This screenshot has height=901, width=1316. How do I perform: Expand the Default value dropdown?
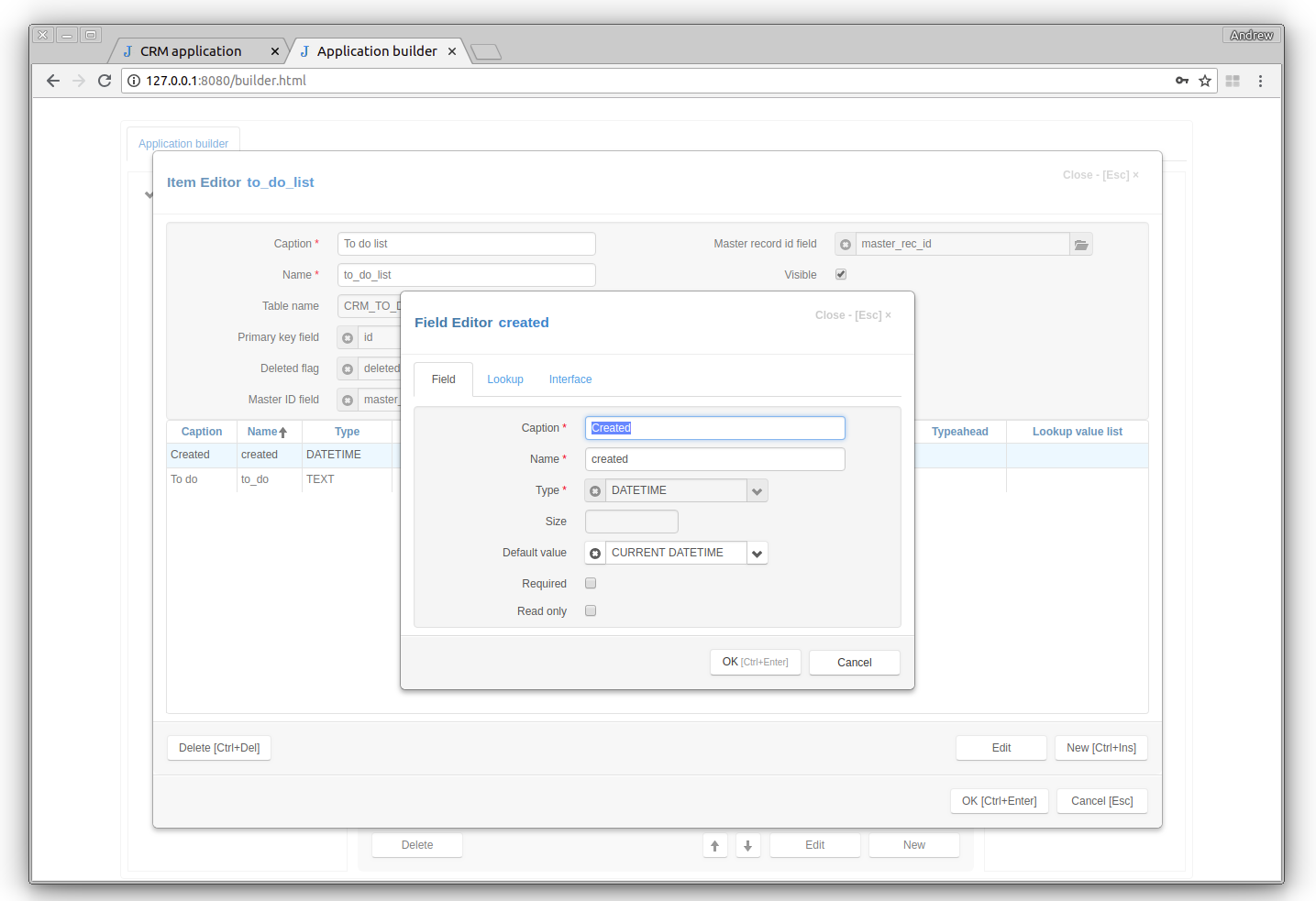[757, 553]
